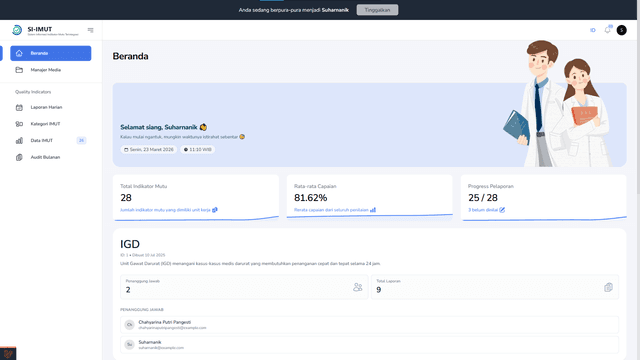
Task: Click the Manajer Media folder icon
Action: click(19, 70)
